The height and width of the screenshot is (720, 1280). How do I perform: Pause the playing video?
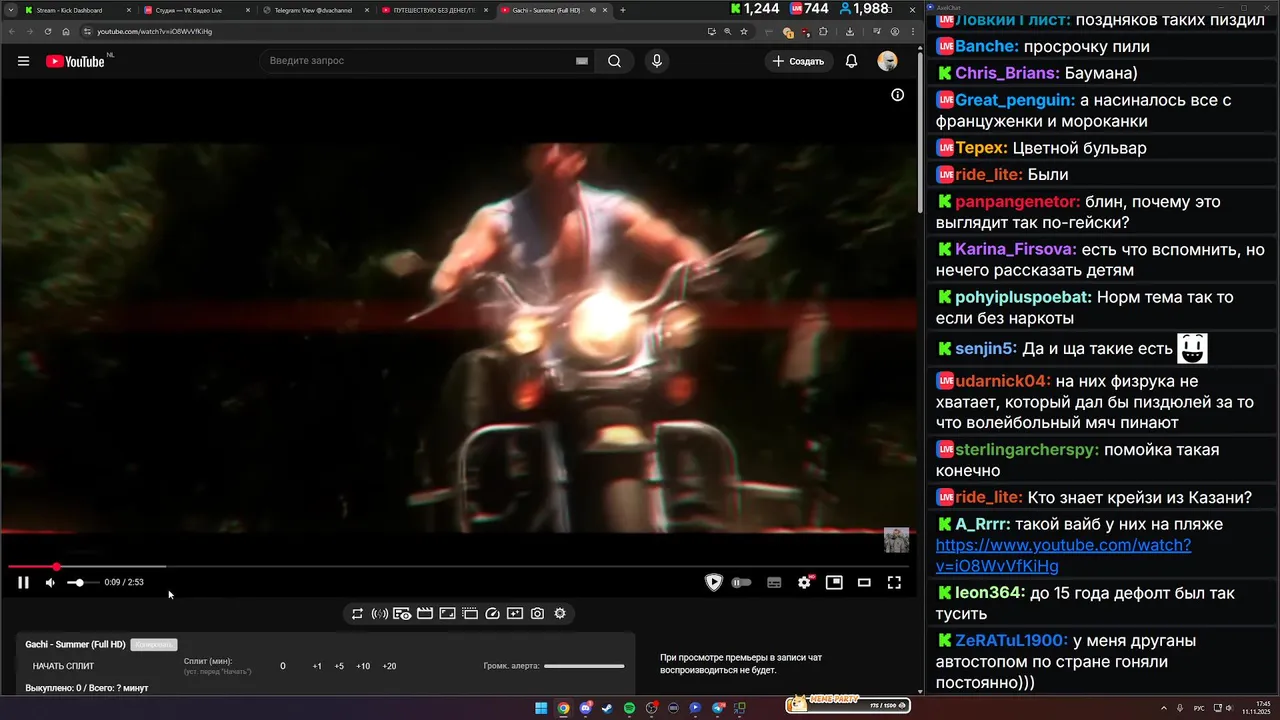23,582
